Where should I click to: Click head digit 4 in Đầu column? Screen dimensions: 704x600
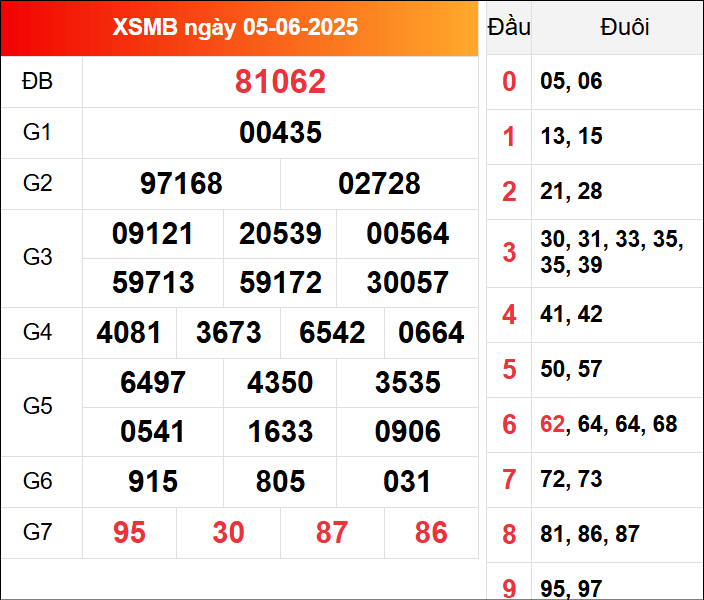(509, 315)
